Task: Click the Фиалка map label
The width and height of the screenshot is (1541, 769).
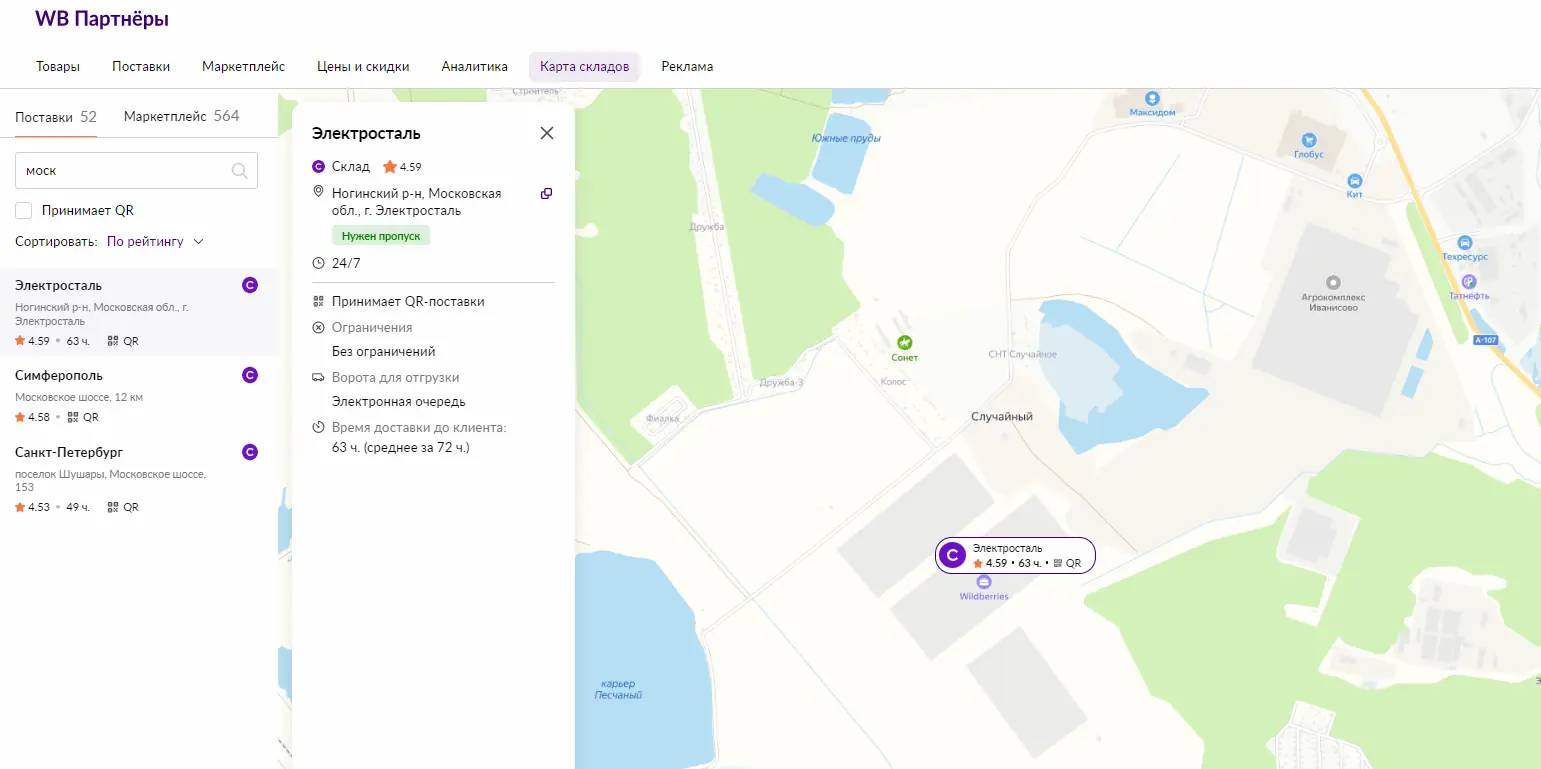Action: point(663,418)
